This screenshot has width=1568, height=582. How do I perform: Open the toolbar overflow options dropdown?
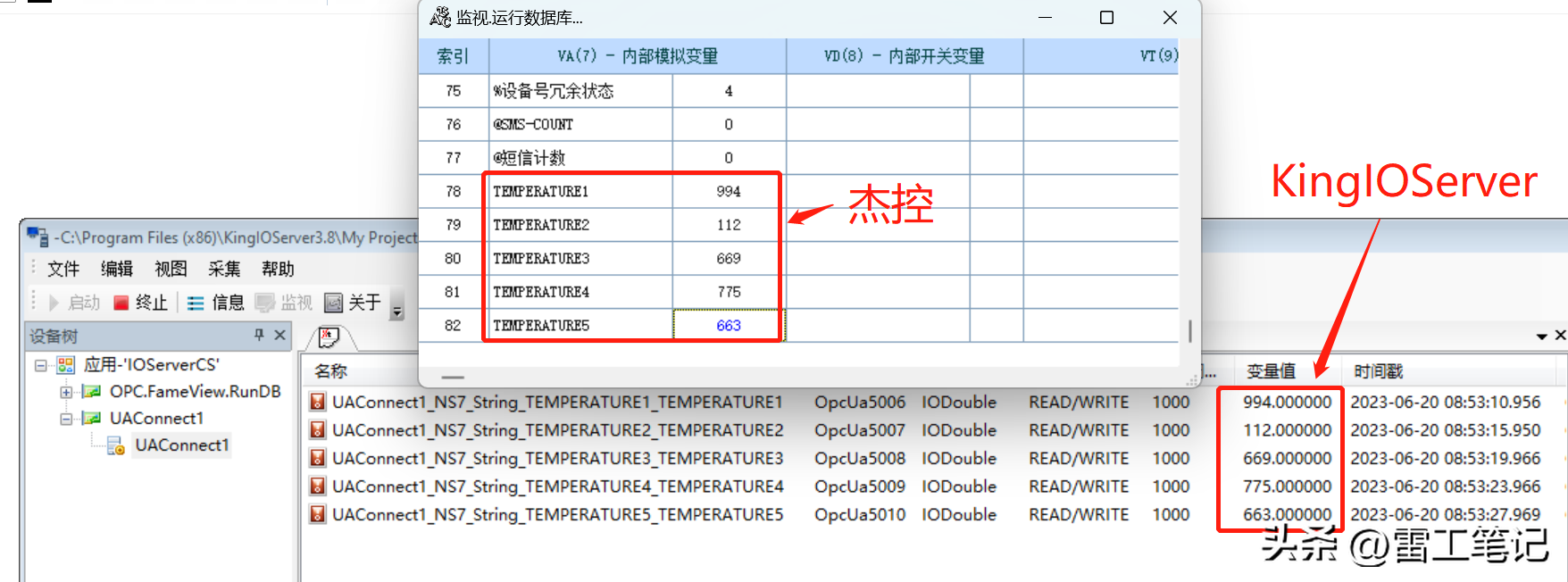397,309
